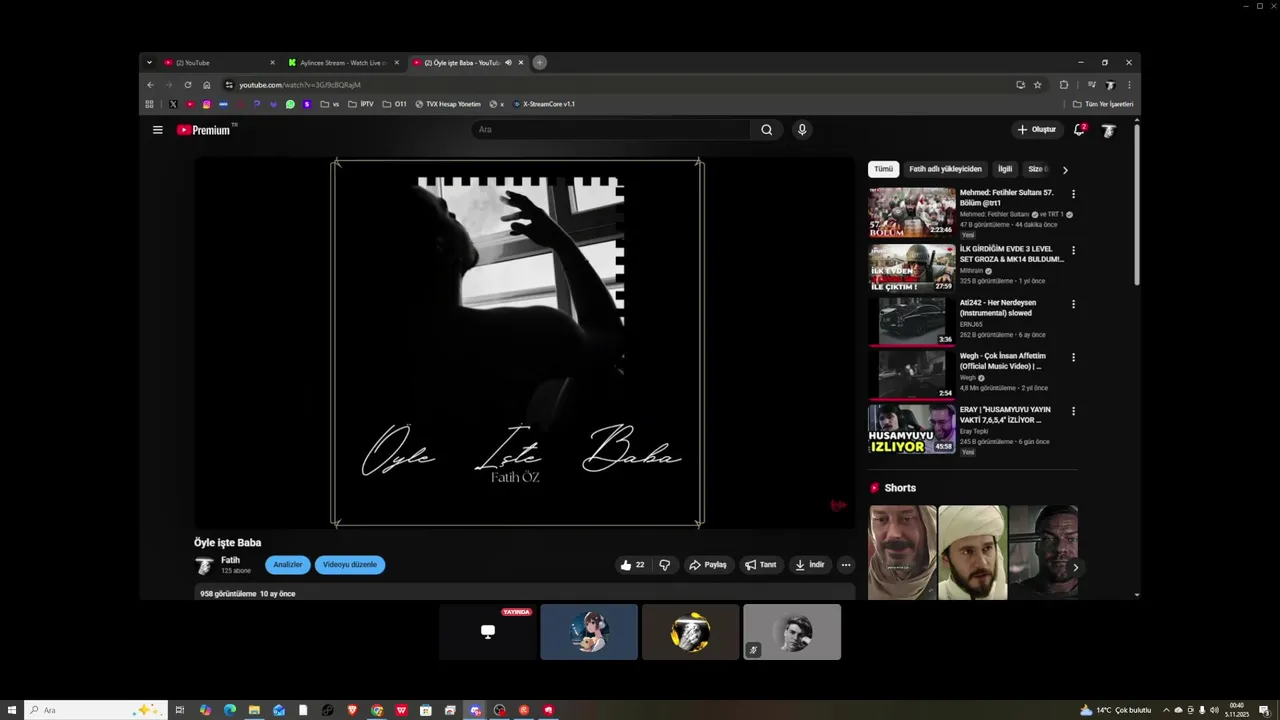The width and height of the screenshot is (1280, 720).
Task: Click the magnifier search button
Action: coord(766,129)
